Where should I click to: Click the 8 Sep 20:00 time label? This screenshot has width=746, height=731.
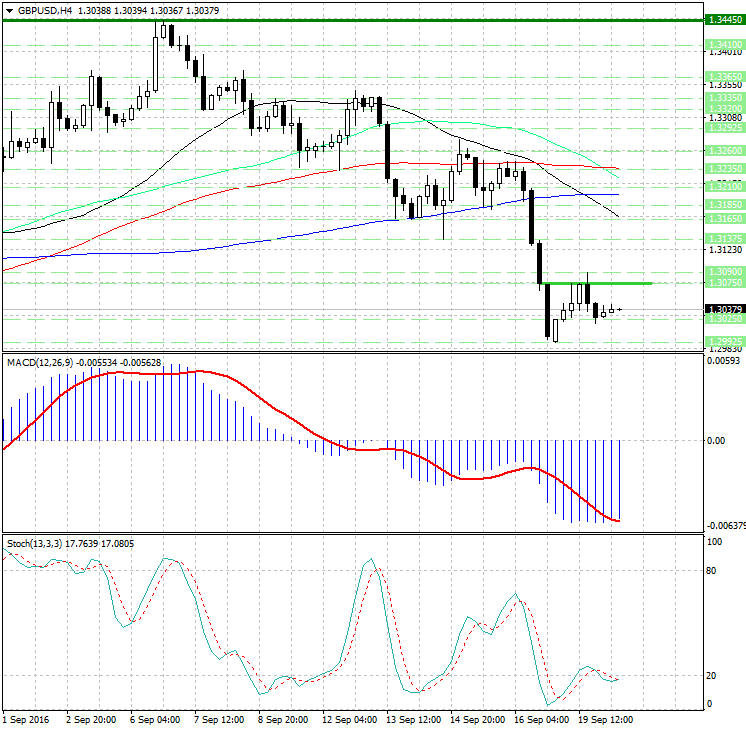pyautogui.click(x=283, y=720)
